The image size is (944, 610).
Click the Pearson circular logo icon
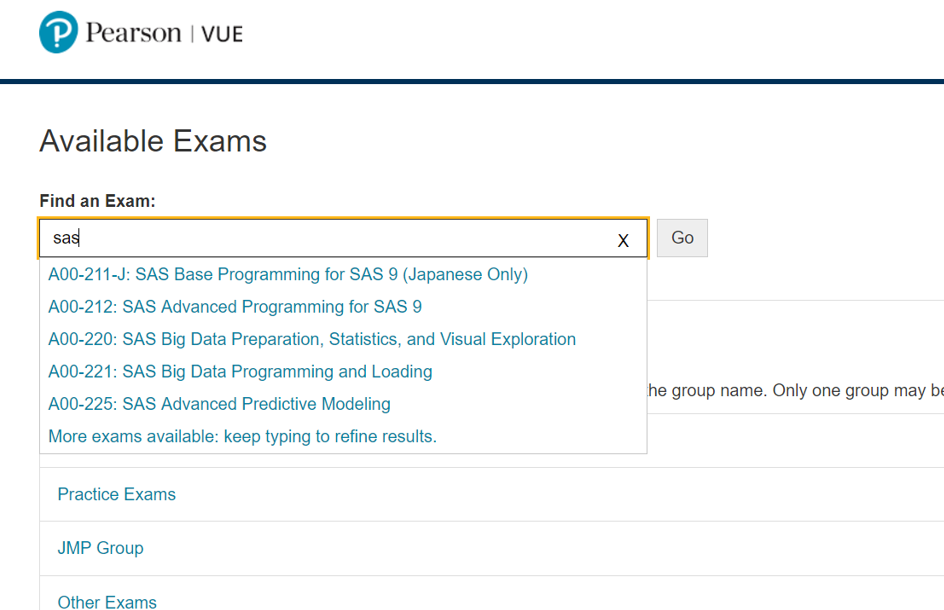(58, 32)
